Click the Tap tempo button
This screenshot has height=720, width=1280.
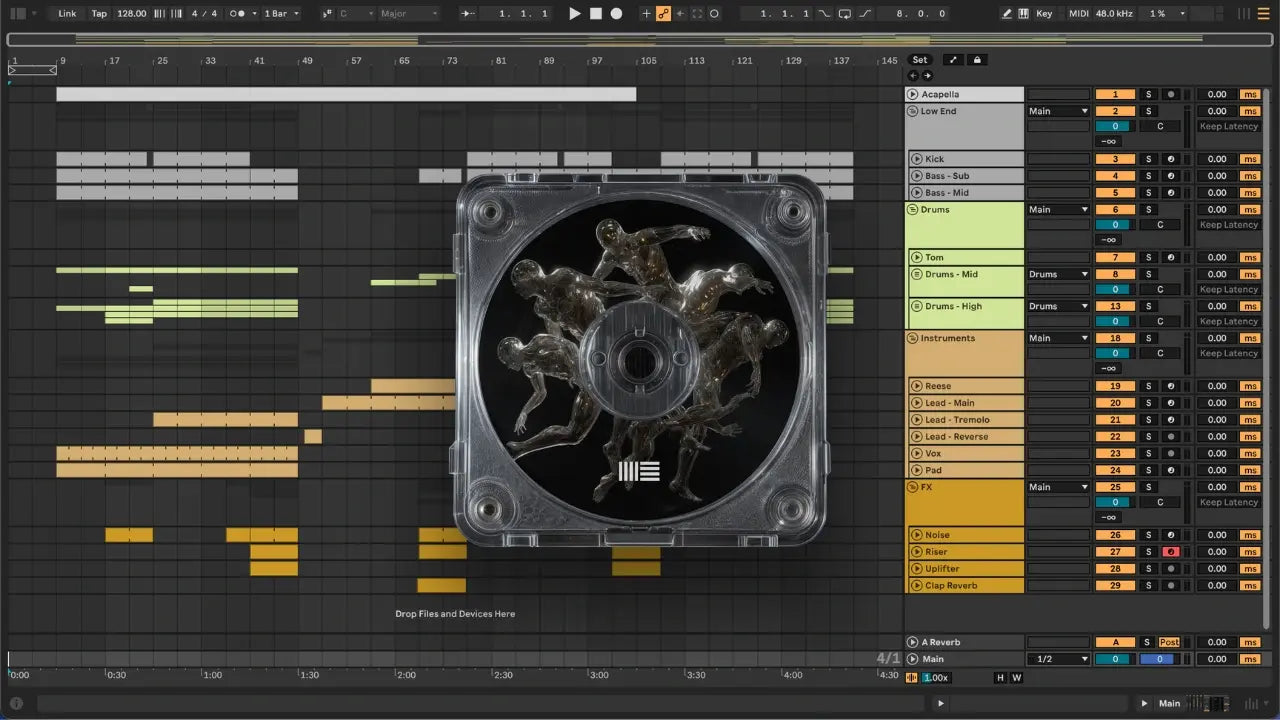tap(99, 14)
